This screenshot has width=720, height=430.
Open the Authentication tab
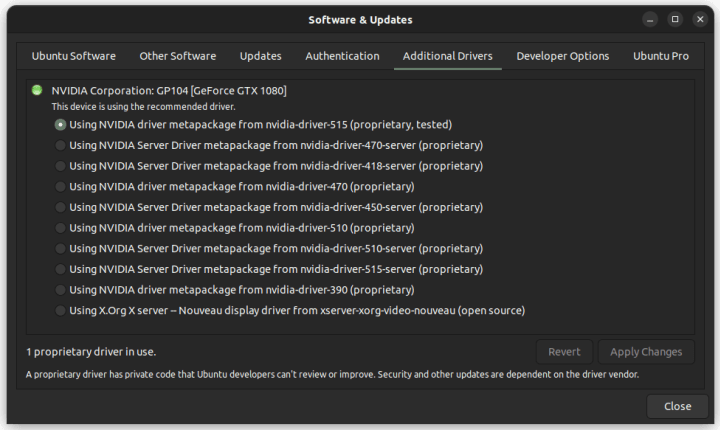click(342, 56)
